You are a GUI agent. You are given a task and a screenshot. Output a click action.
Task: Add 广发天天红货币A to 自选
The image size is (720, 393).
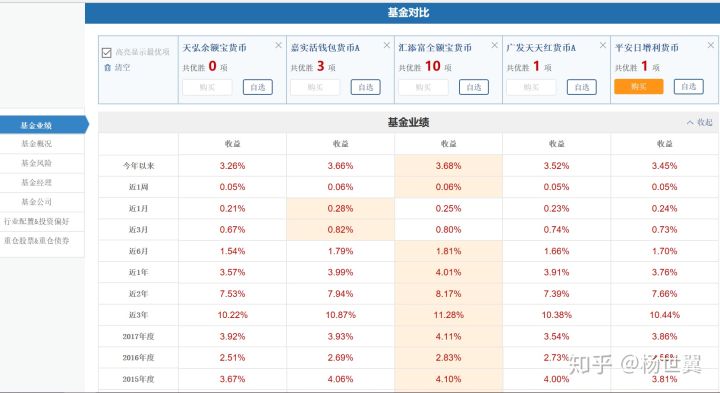click(x=582, y=87)
